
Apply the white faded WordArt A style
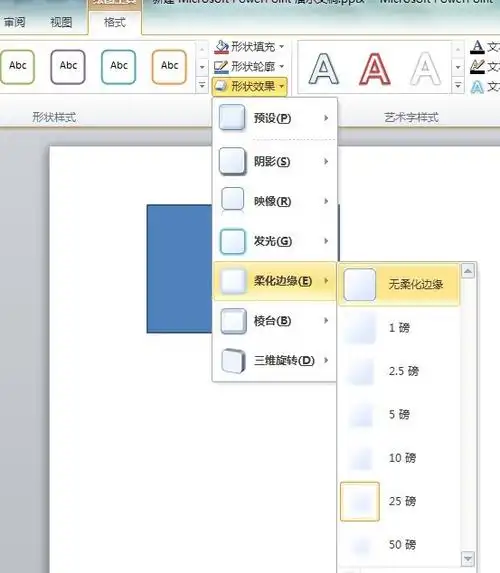(425, 68)
